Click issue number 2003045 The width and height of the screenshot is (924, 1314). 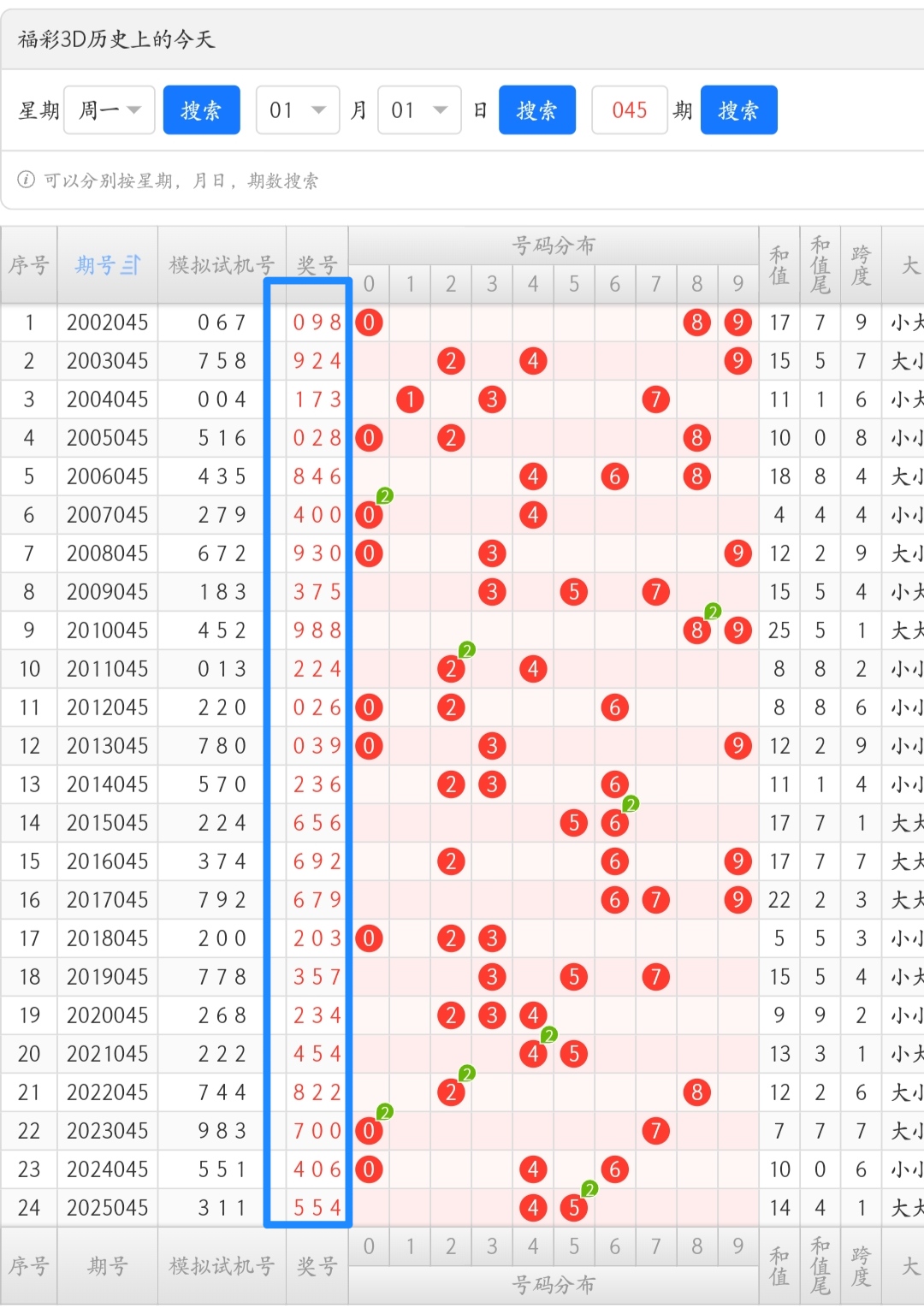pyautogui.click(x=108, y=361)
